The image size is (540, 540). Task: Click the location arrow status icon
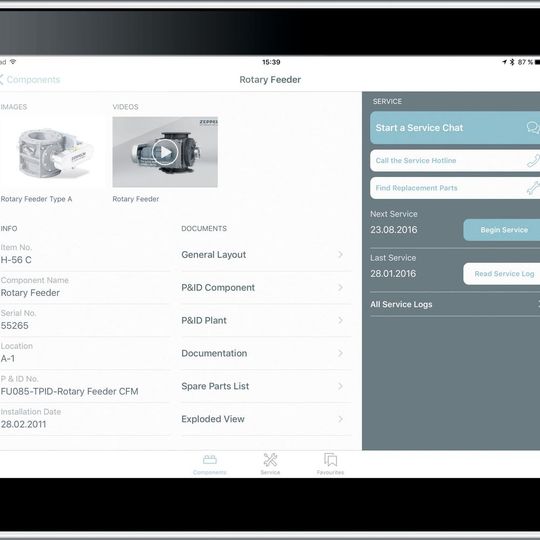505,62
